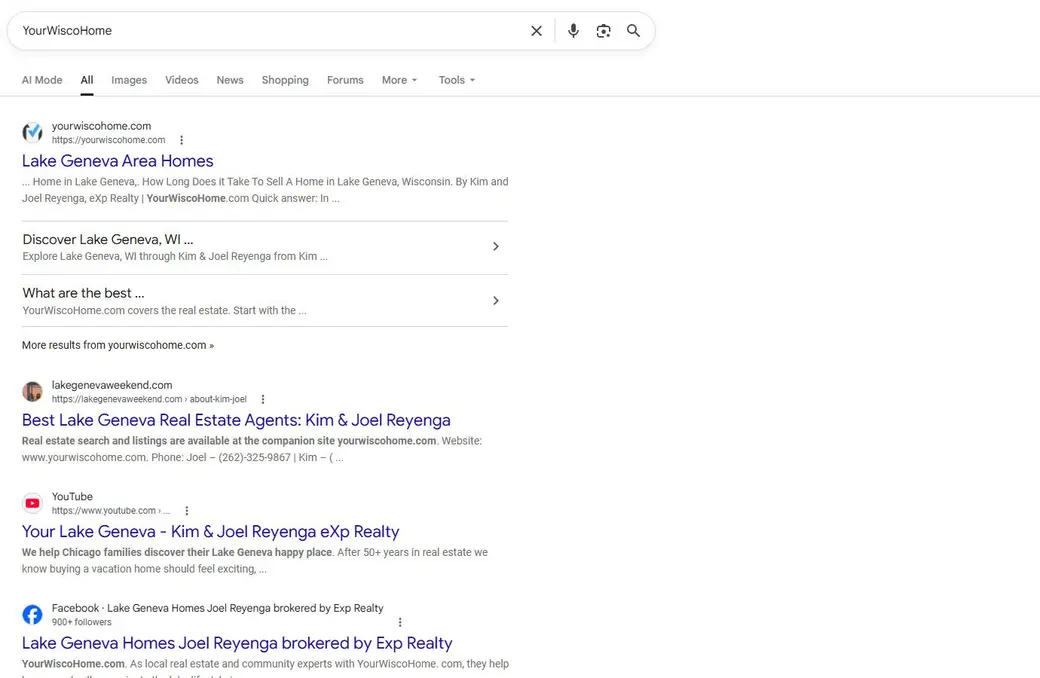Switch to the News tab
The image size is (1040, 678).
(229, 80)
